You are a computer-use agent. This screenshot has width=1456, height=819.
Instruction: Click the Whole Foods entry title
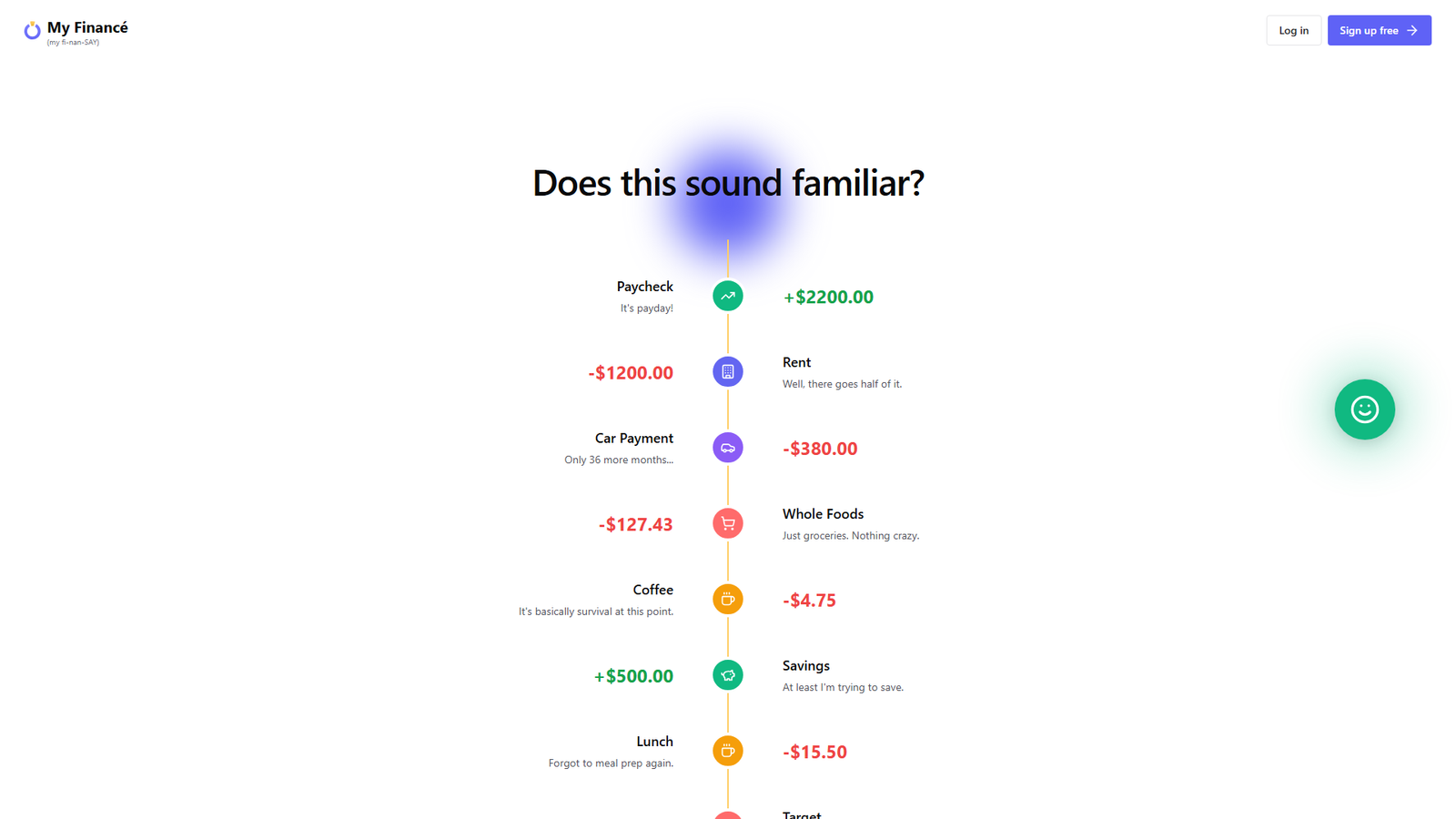tap(823, 514)
